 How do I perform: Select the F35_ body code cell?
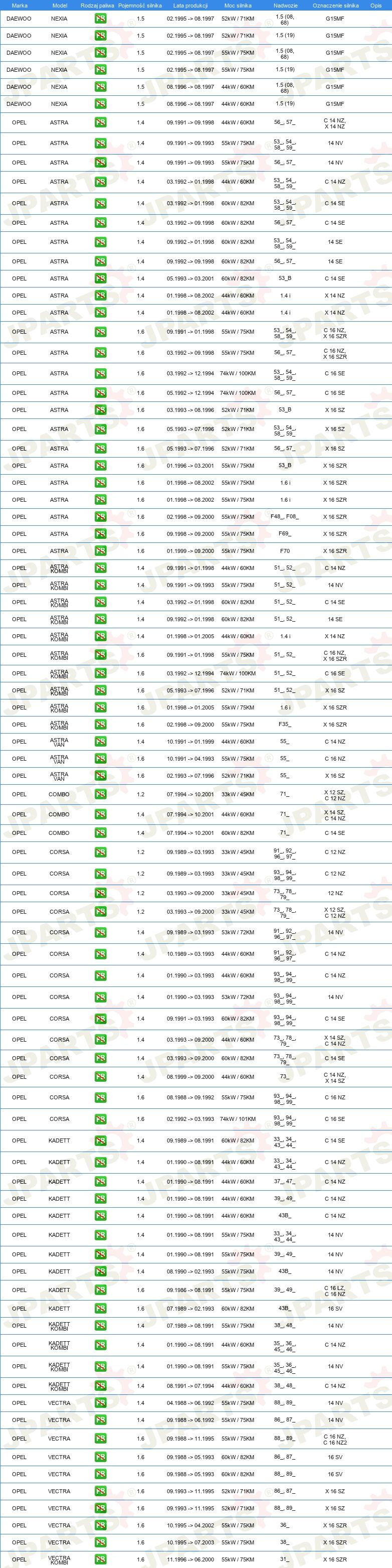tap(285, 725)
